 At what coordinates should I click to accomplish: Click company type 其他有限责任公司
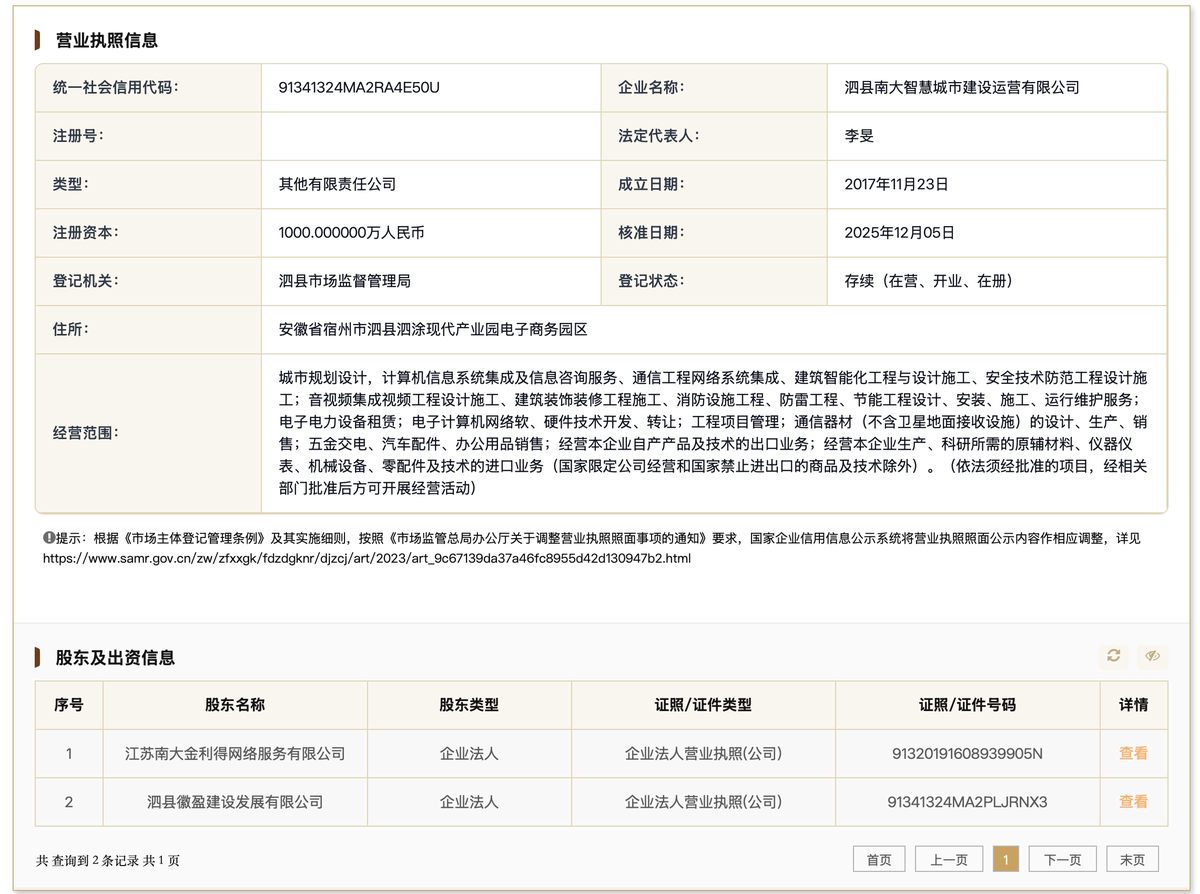pos(337,184)
